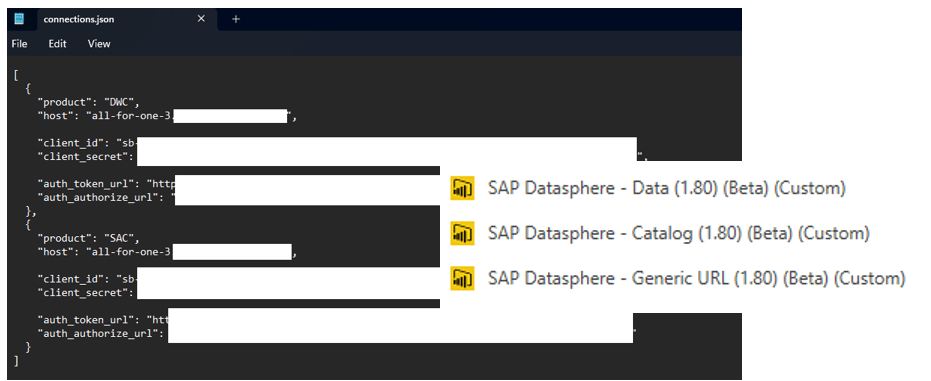Select SAP Datasphere - Data (1.80) entry
Image resolution: width=931 pixels, height=381 pixels.
666,188
